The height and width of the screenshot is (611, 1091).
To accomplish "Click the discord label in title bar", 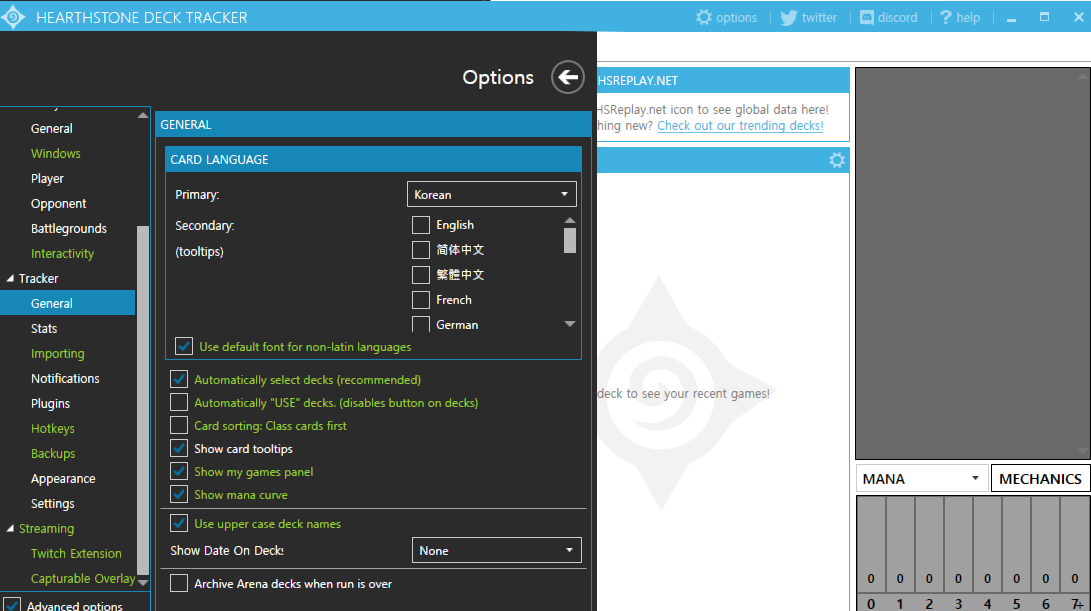I will pos(898,17).
